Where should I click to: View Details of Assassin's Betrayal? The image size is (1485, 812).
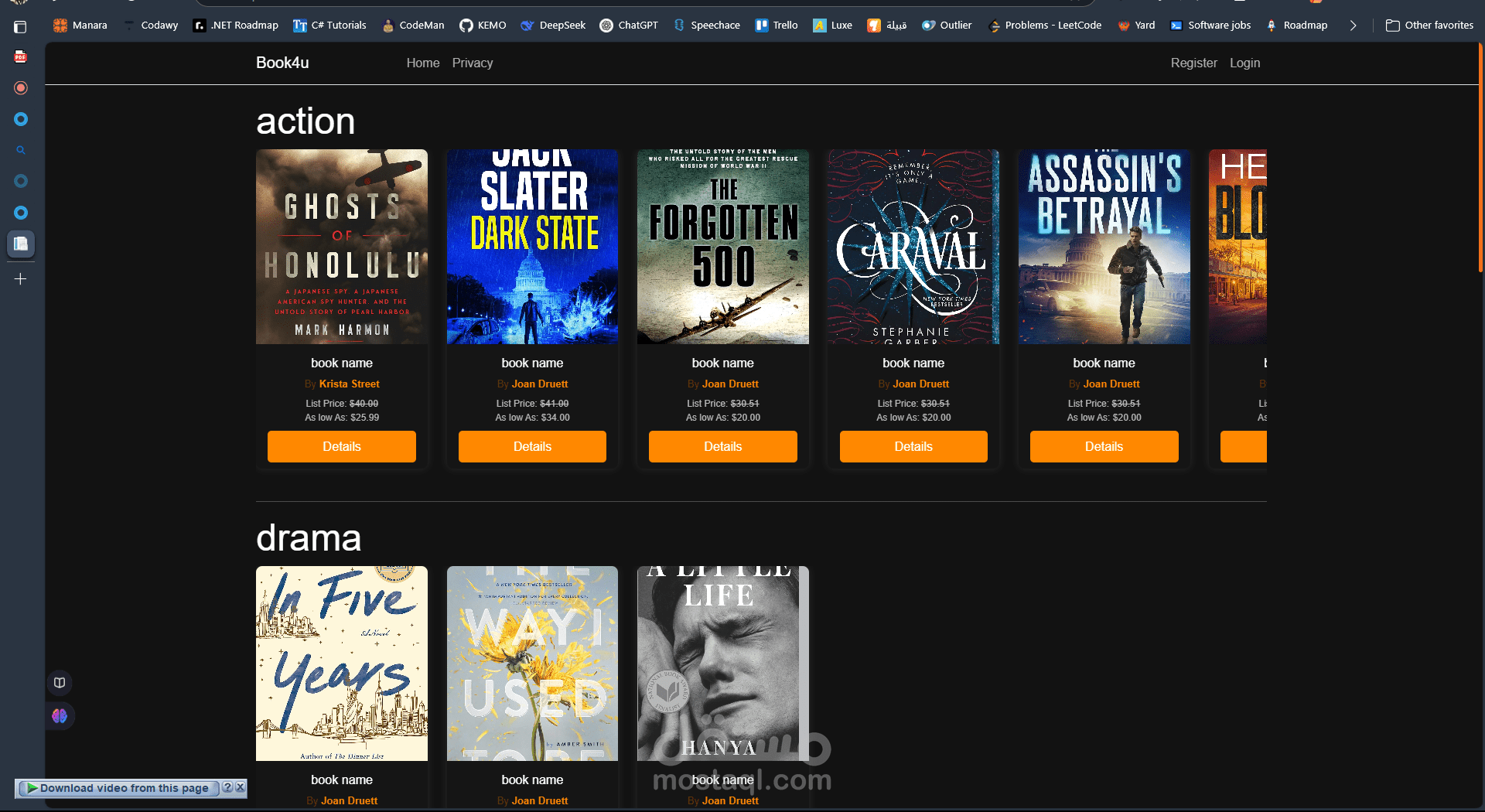pyautogui.click(x=1104, y=446)
